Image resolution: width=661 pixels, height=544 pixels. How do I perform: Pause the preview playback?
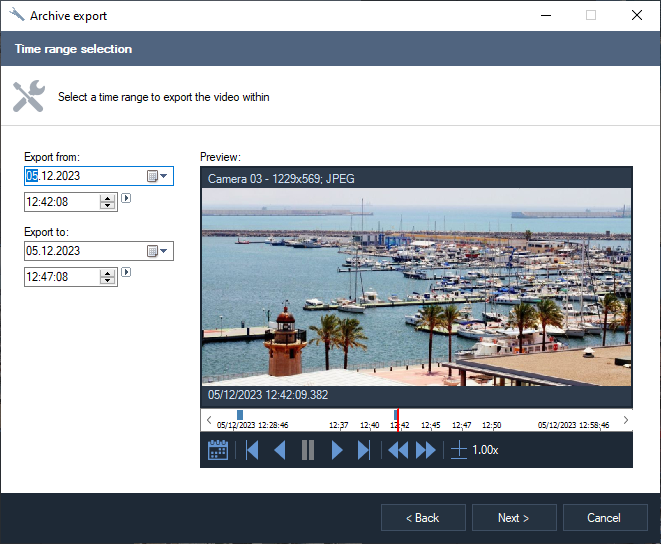coord(308,450)
